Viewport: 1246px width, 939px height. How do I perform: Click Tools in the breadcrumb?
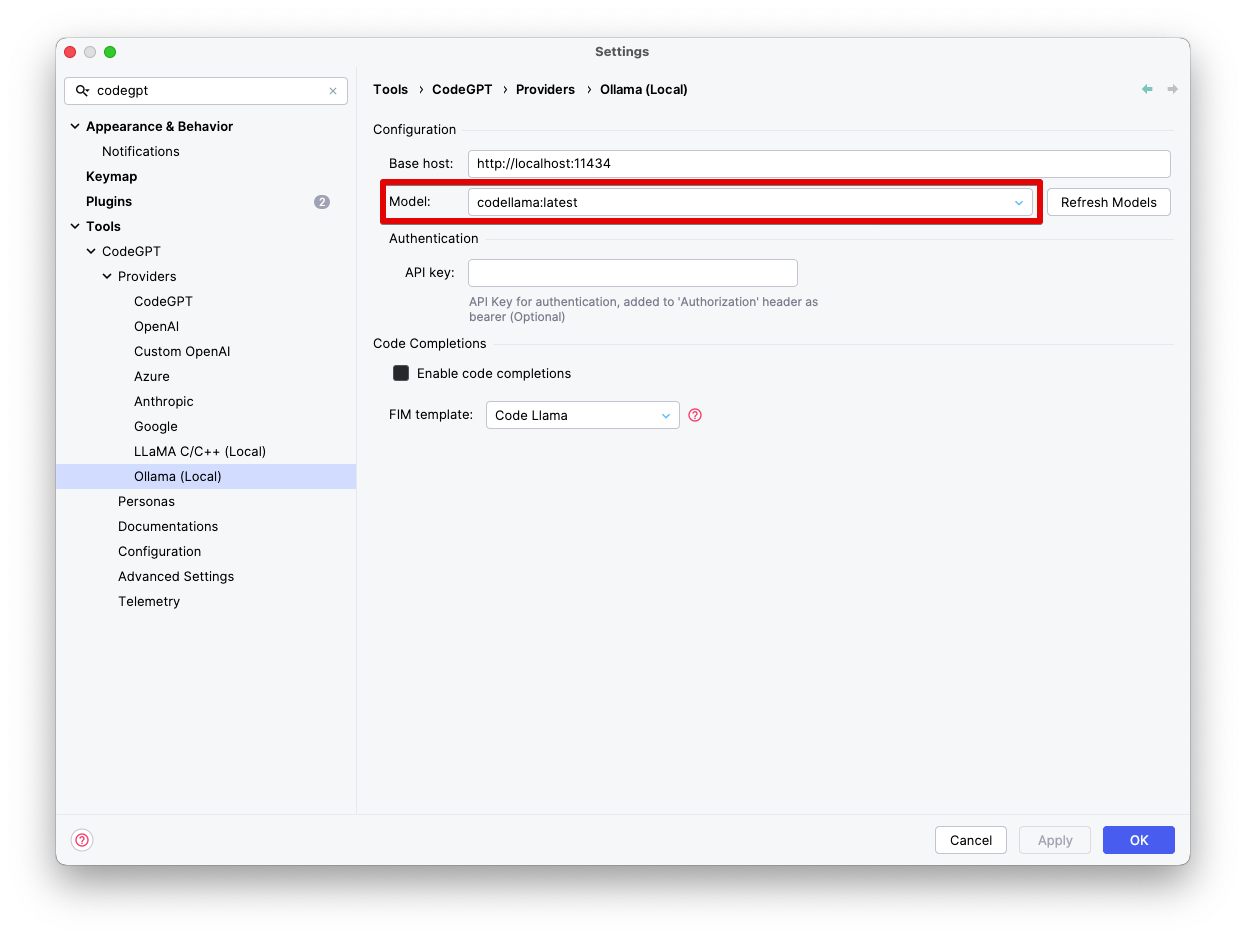[x=391, y=90]
